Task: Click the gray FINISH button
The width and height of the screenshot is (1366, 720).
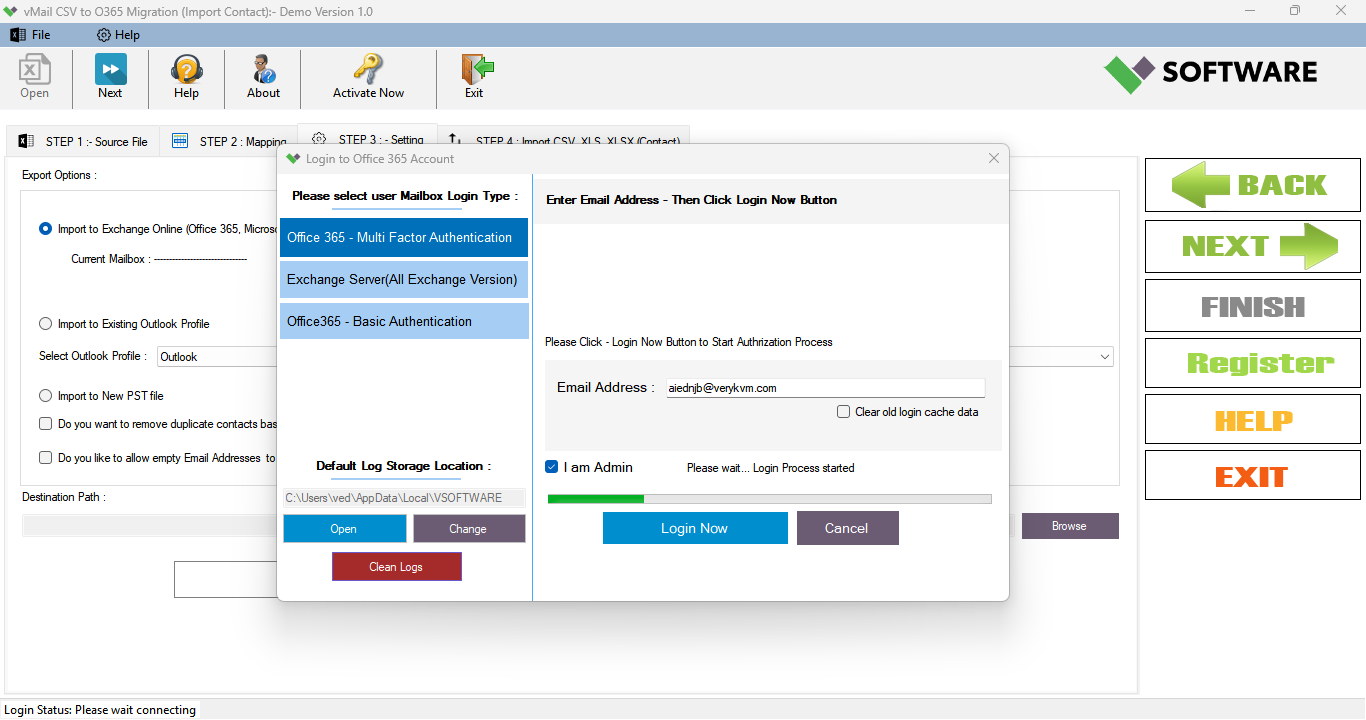Action: point(1252,306)
